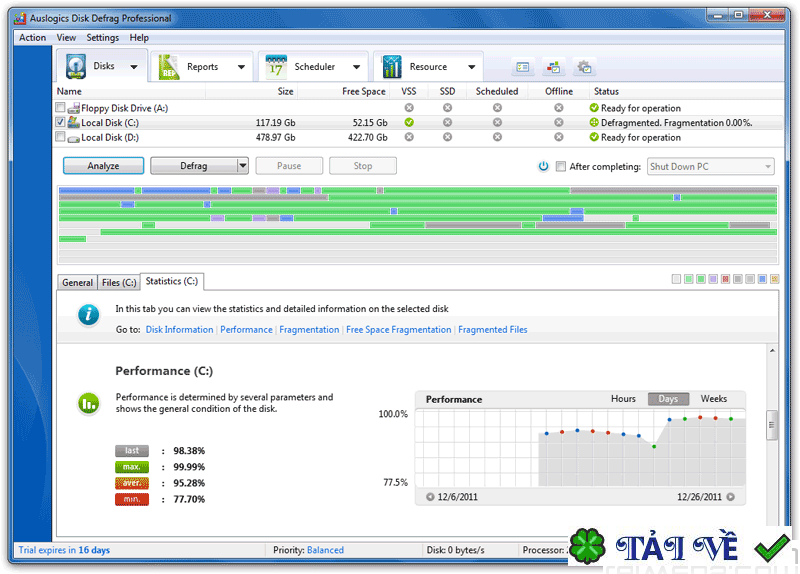Click the 'Trial expires in 16 days' status text

(x=64, y=550)
